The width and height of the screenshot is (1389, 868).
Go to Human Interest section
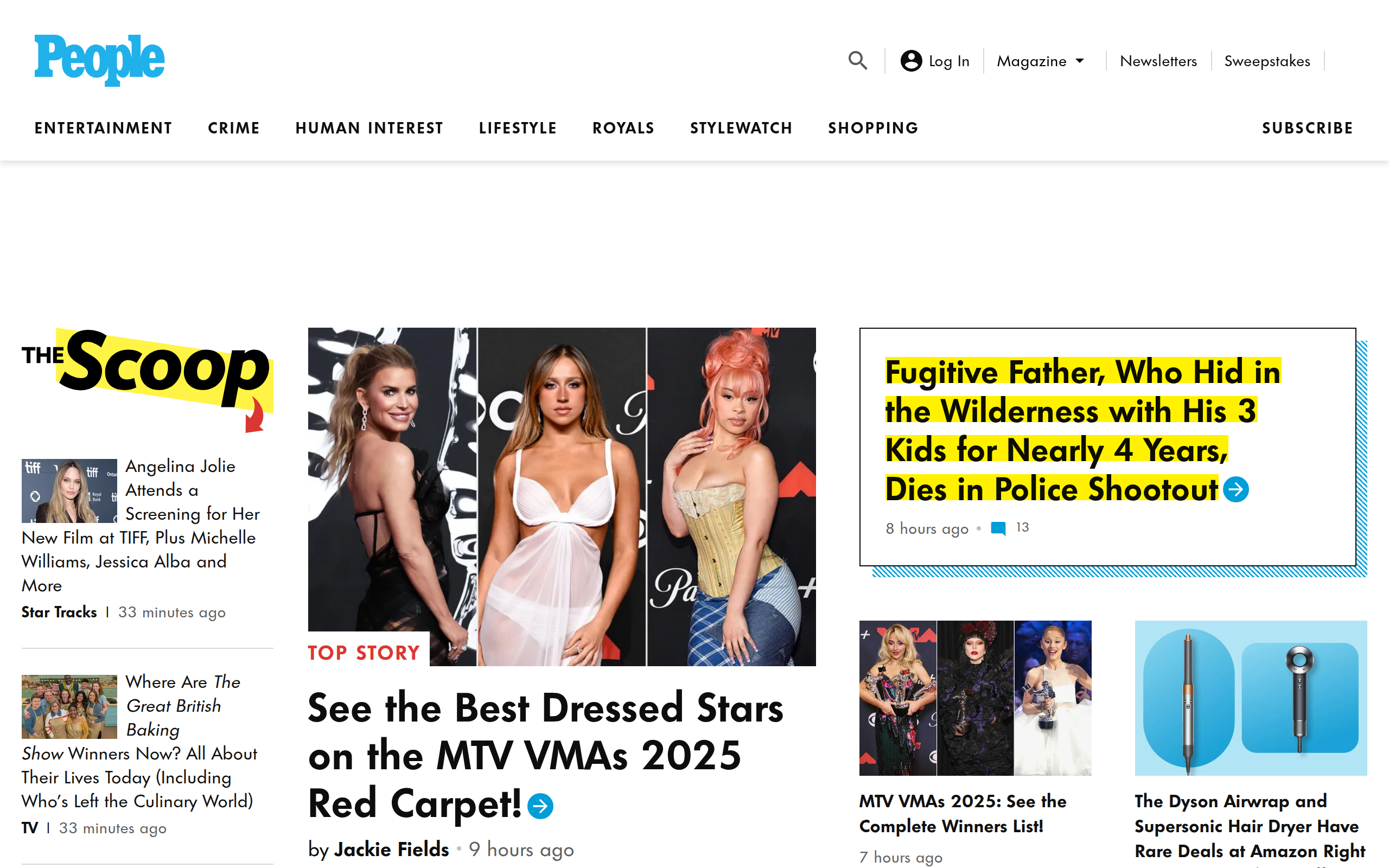pyautogui.click(x=369, y=128)
